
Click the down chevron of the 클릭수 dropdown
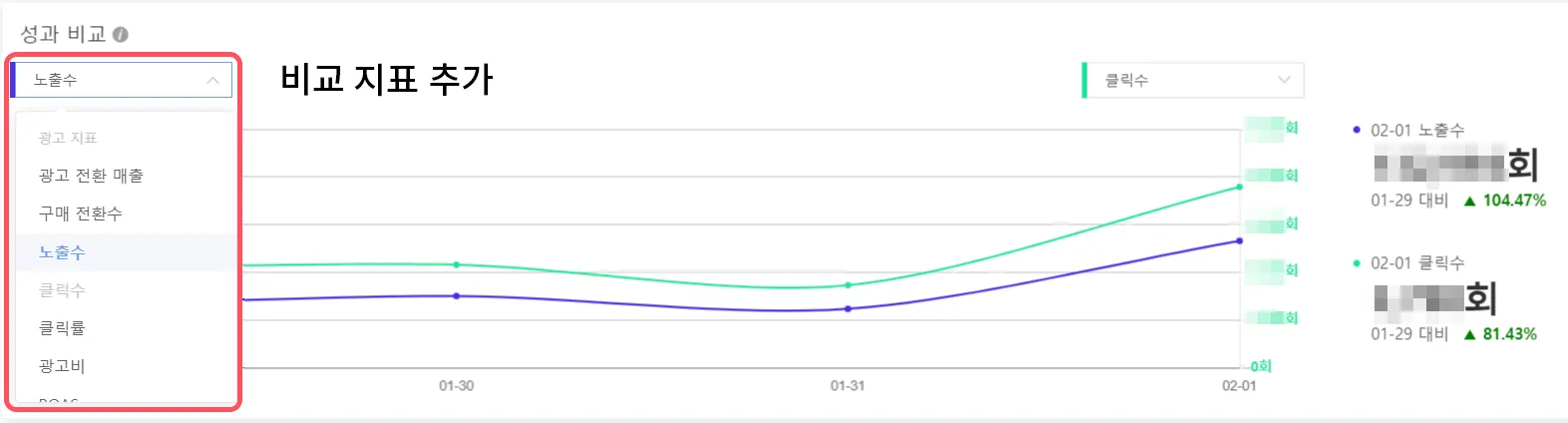(x=1284, y=80)
